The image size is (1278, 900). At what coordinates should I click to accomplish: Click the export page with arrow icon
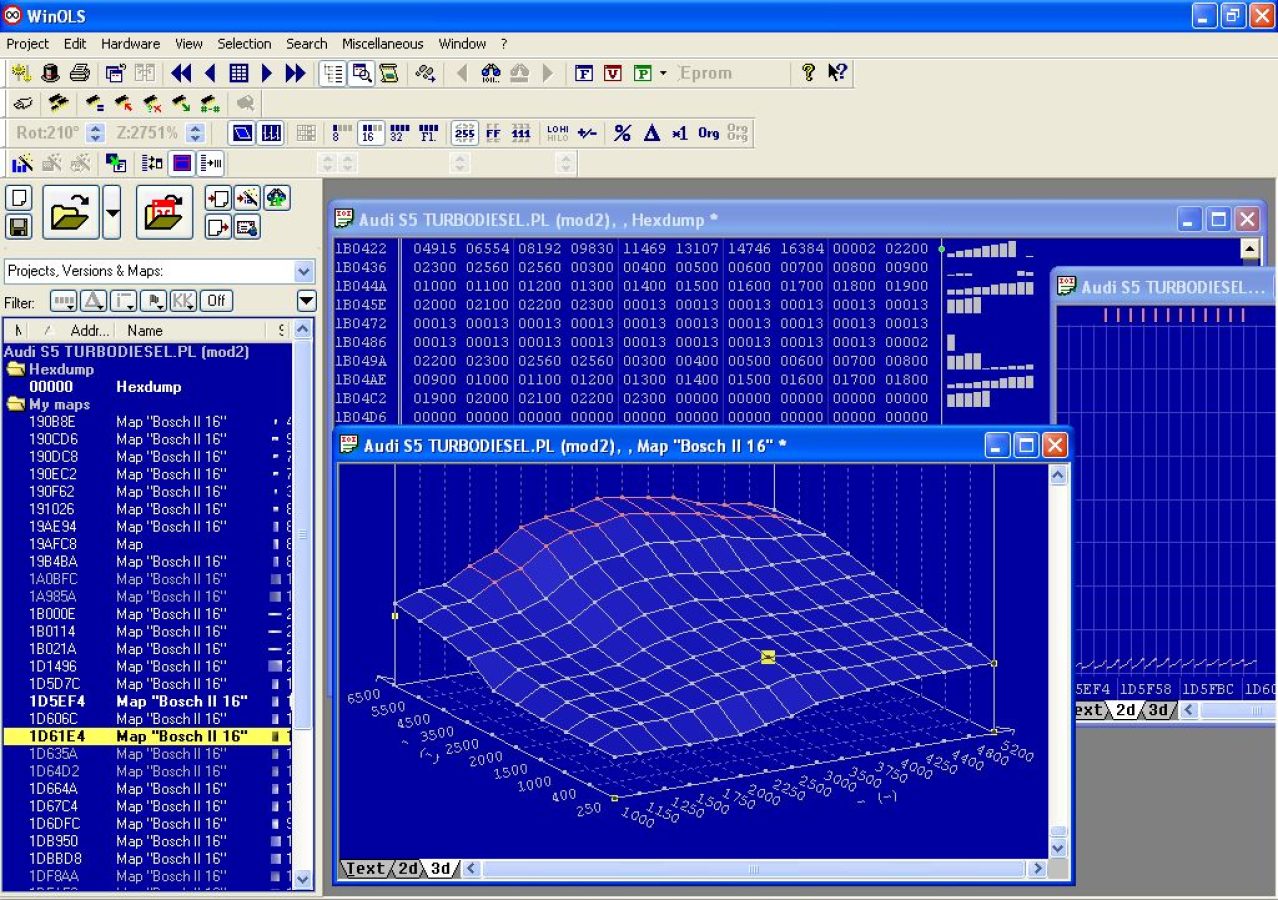click(x=219, y=227)
